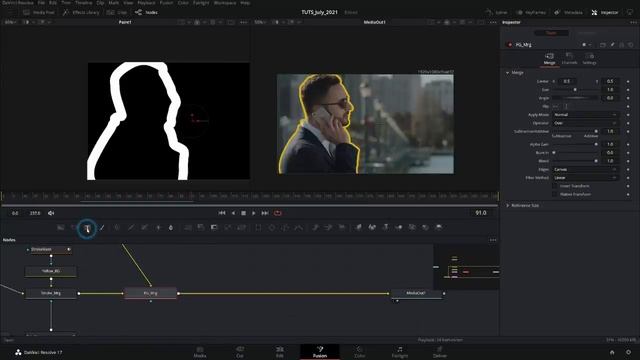Add a Rectangle mask node
The image size is (640, 360).
[258, 227]
